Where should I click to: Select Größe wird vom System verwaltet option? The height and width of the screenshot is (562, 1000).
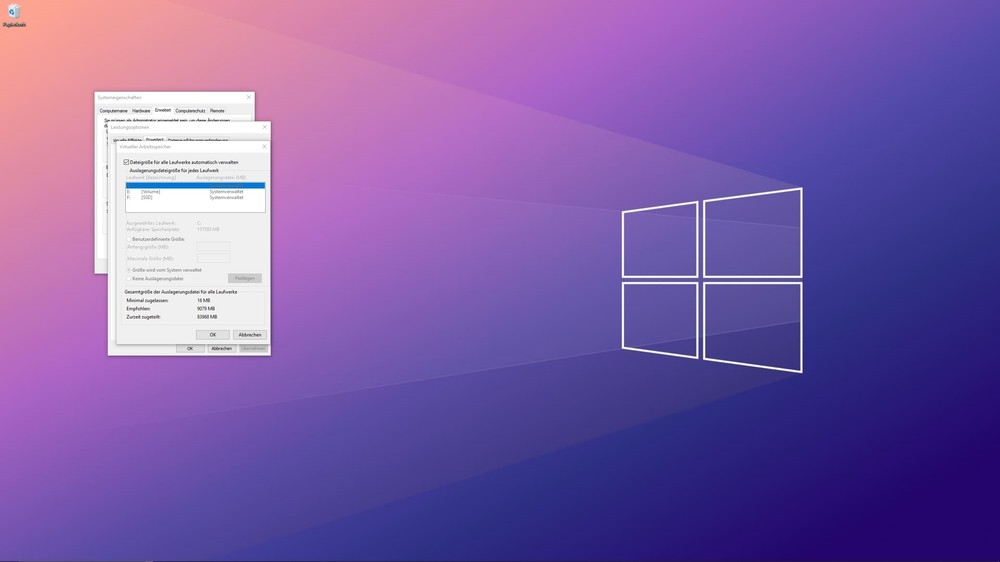click(129, 270)
